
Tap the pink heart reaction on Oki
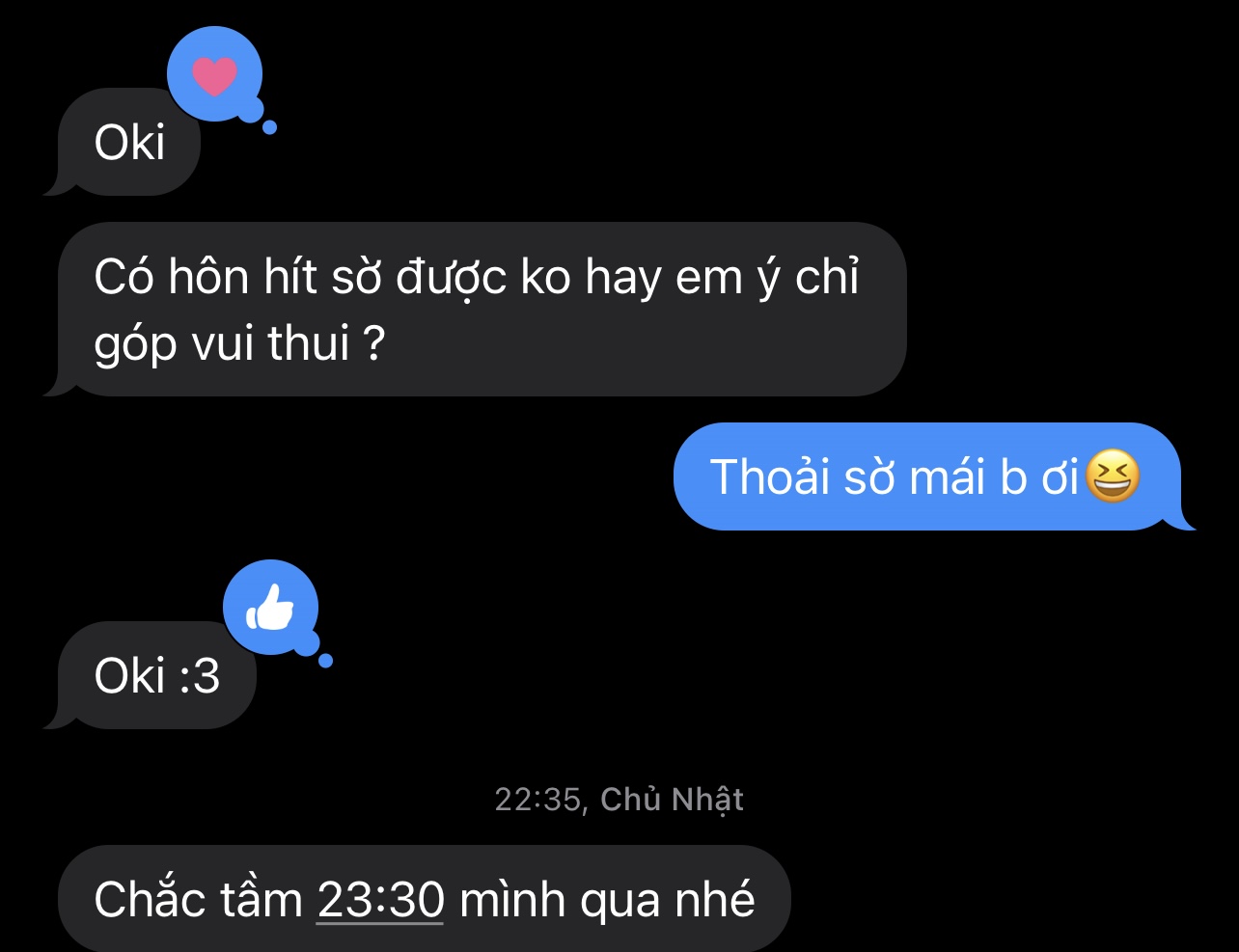[x=214, y=76]
